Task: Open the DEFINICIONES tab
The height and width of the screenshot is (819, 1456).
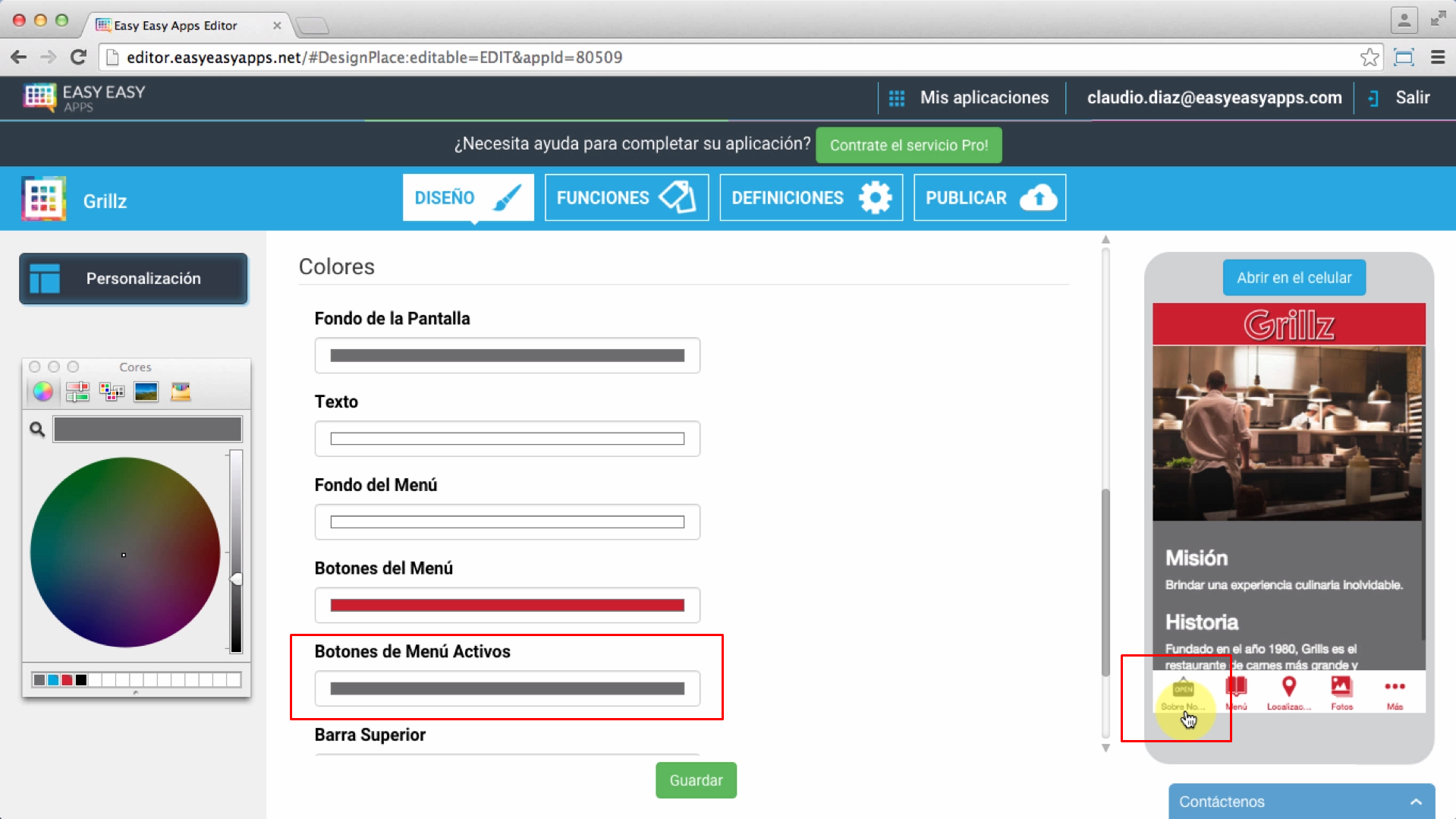Action: [x=810, y=198]
